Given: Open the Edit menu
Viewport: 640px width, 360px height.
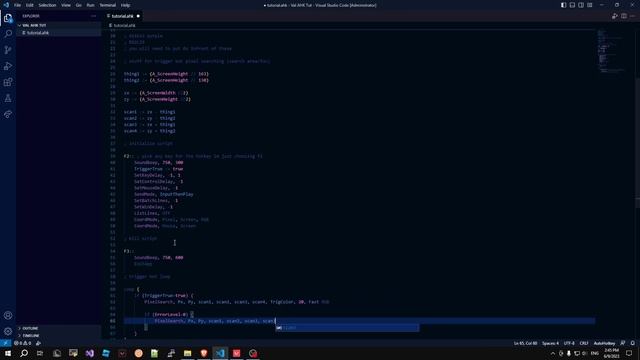Looking at the screenshot, I should [30, 5].
